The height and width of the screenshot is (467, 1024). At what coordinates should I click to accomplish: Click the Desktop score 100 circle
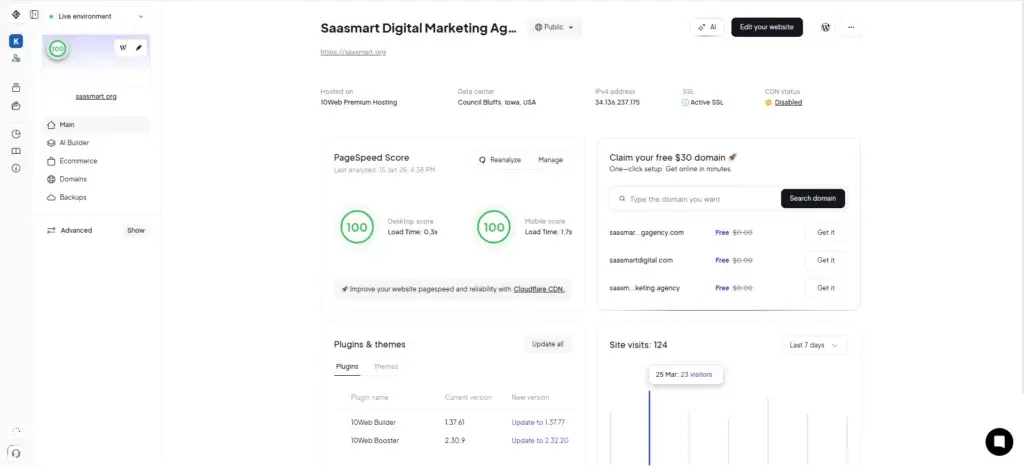click(x=357, y=227)
